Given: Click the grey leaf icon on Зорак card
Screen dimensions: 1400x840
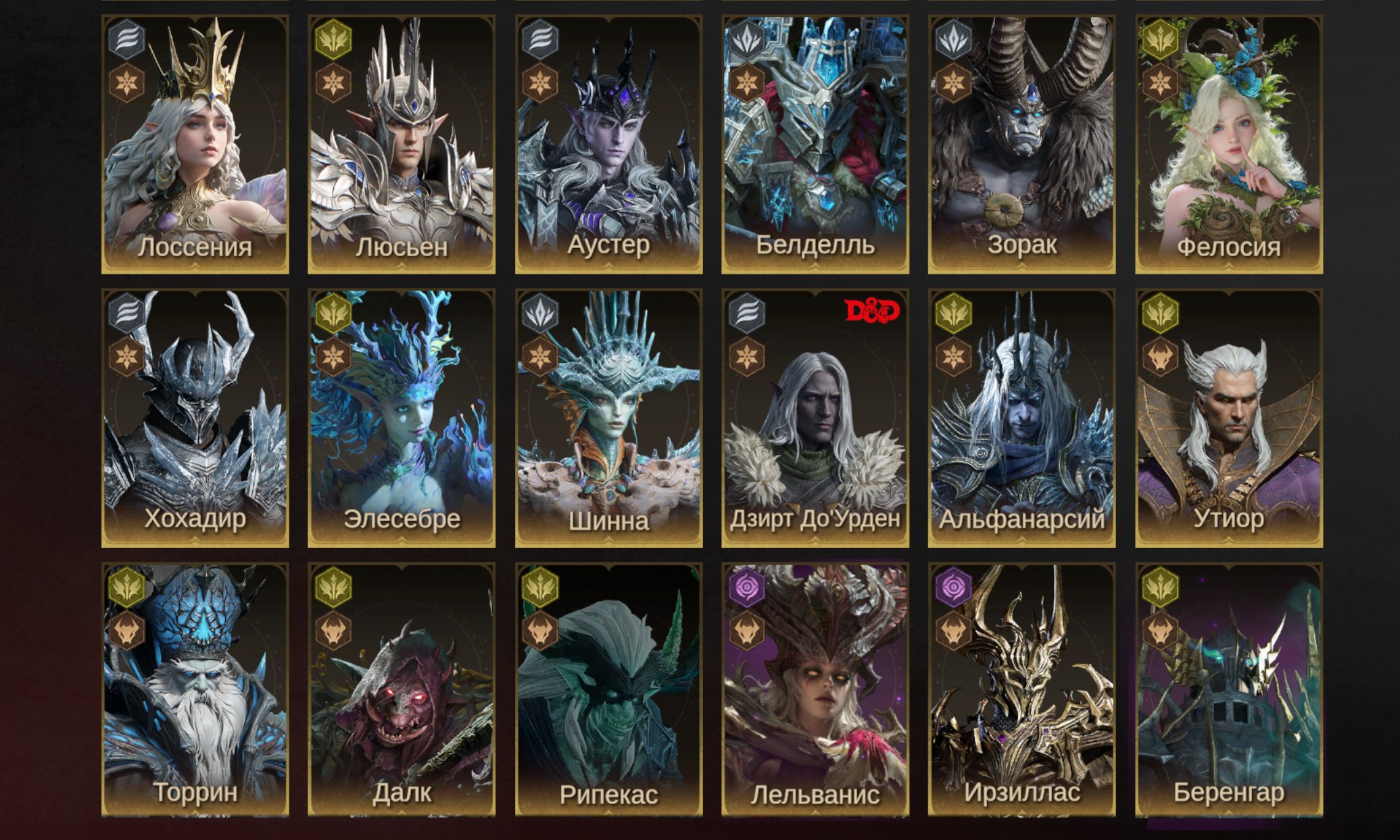Looking at the screenshot, I should [954, 39].
